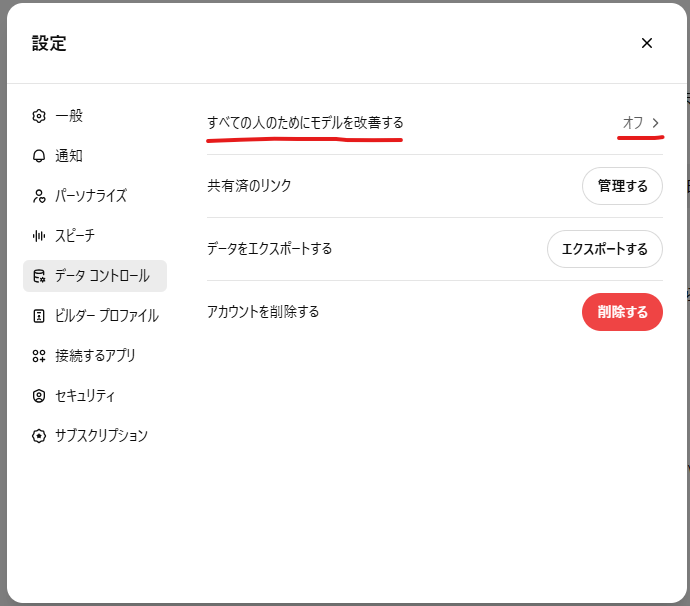Click the アカウントを削除する label
This screenshot has width=690, height=606.
263,312
